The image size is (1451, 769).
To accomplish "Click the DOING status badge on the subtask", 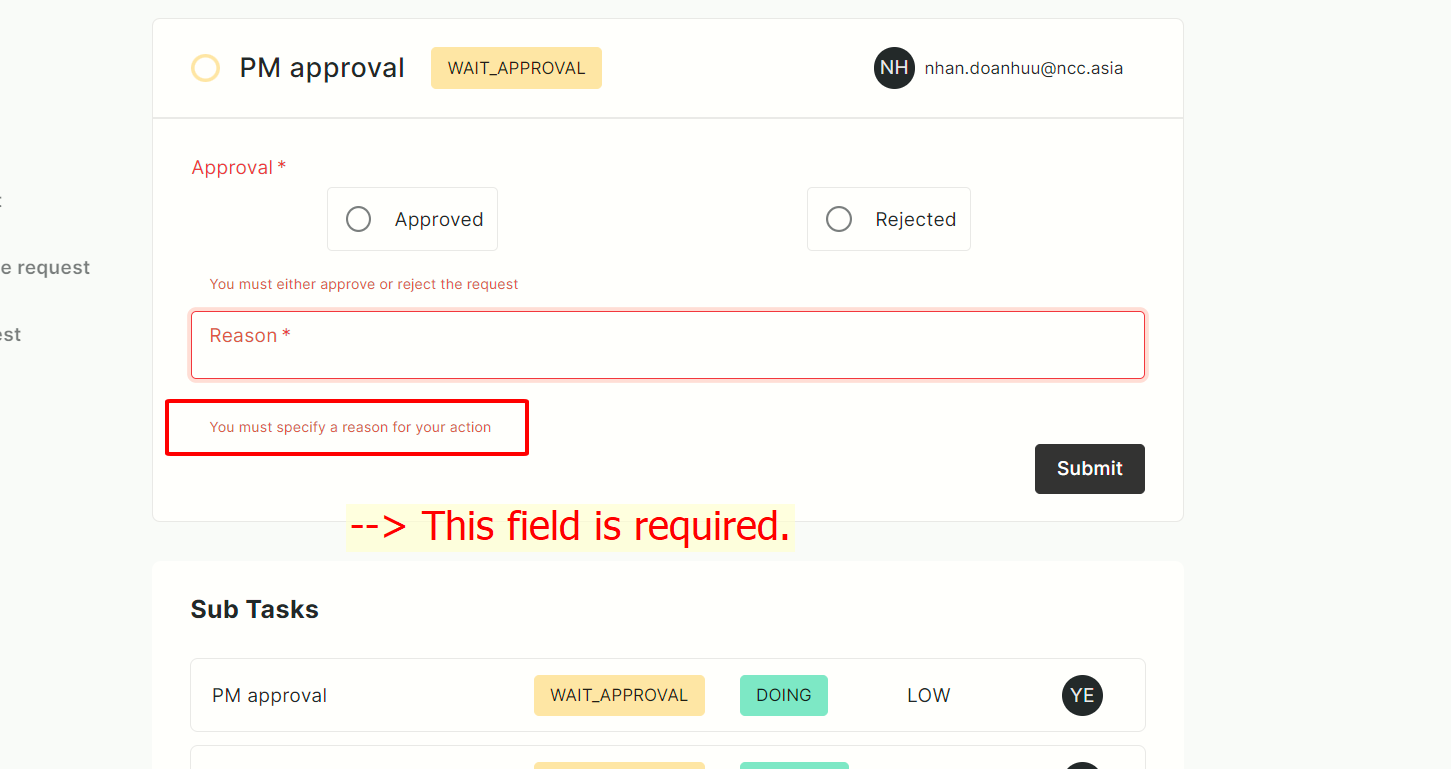I will pyautogui.click(x=784, y=695).
